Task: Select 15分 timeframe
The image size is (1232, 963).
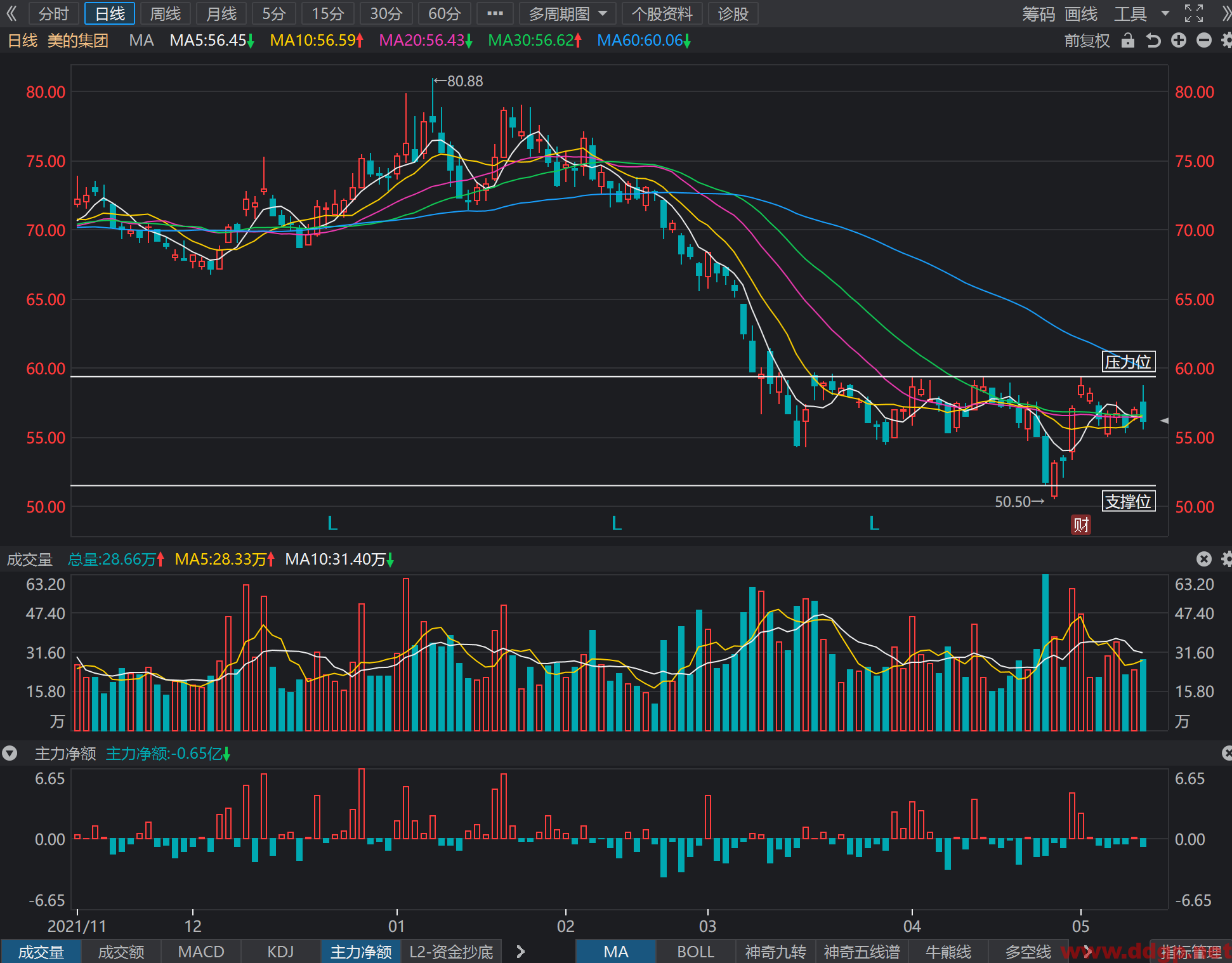Action: (x=328, y=13)
